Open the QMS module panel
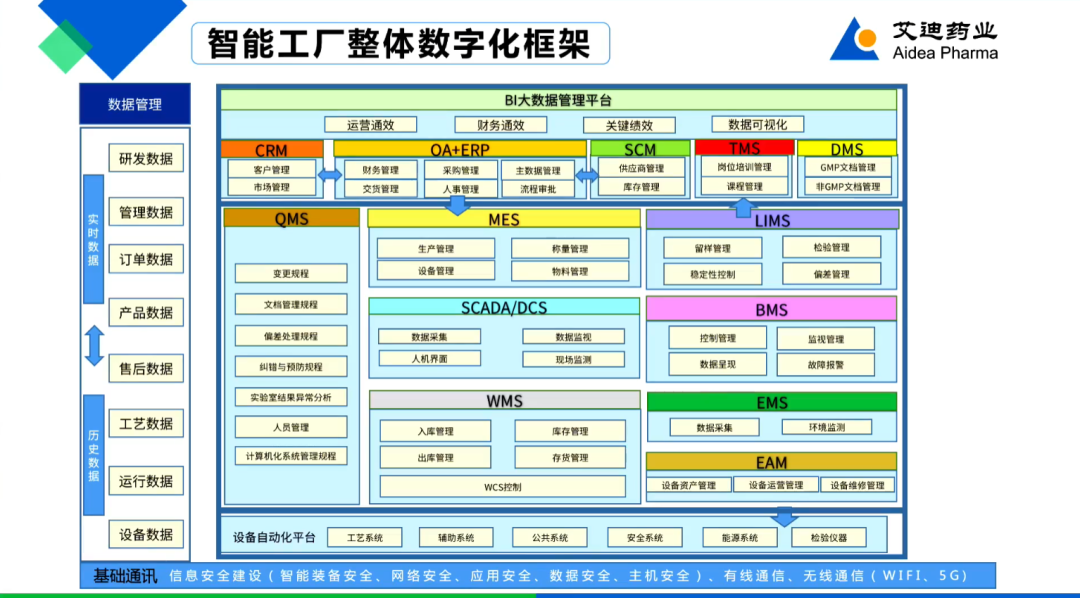1080x598 pixels. coord(290,218)
